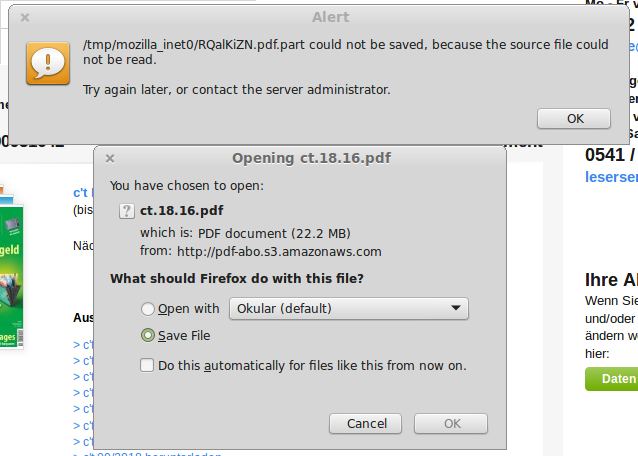The width and height of the screenshot is (638, 456).
Task: Cancel the file download dialog
Action: click(x=365, y=423)
